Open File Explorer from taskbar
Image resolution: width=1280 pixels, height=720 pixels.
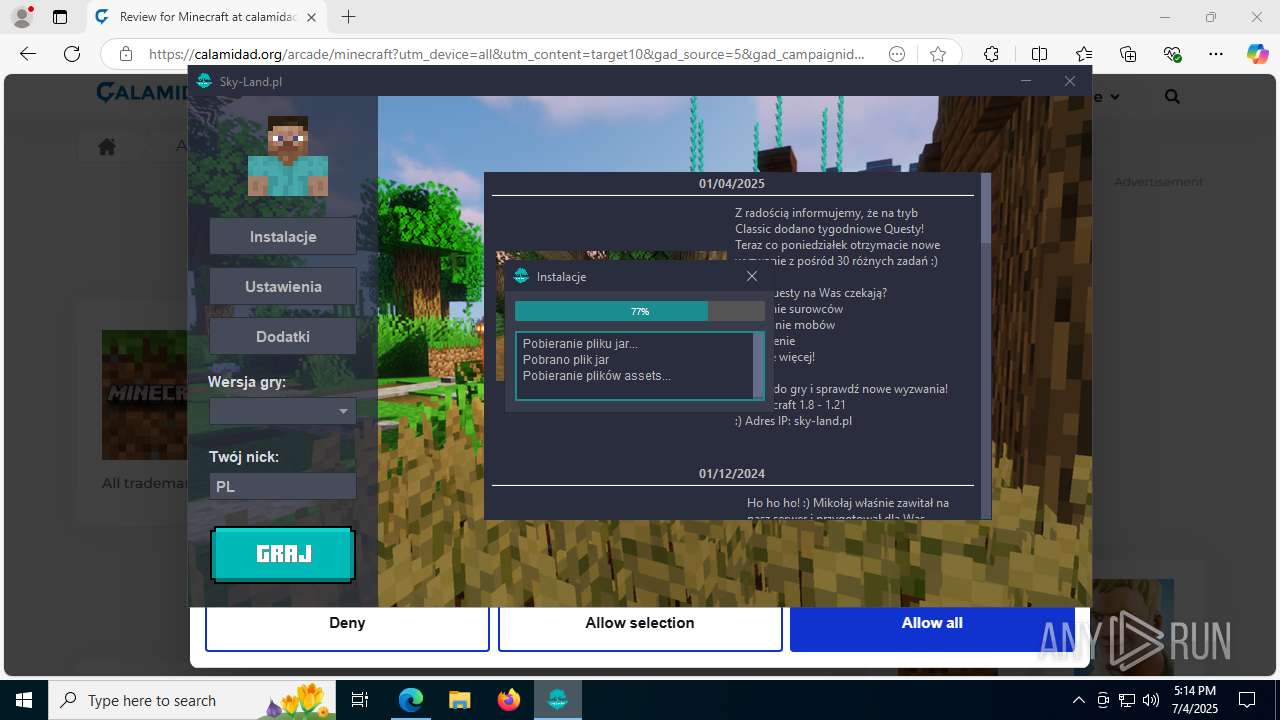(459, 700)
